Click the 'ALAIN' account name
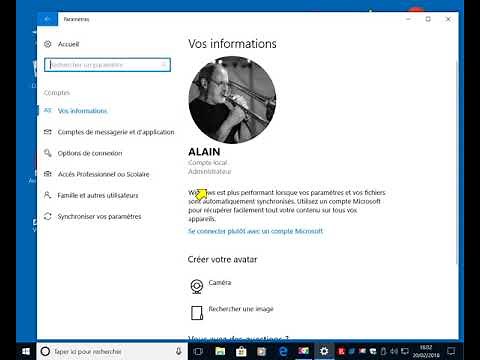This screenshot has height=360, width=480. (x=204, y=152)
